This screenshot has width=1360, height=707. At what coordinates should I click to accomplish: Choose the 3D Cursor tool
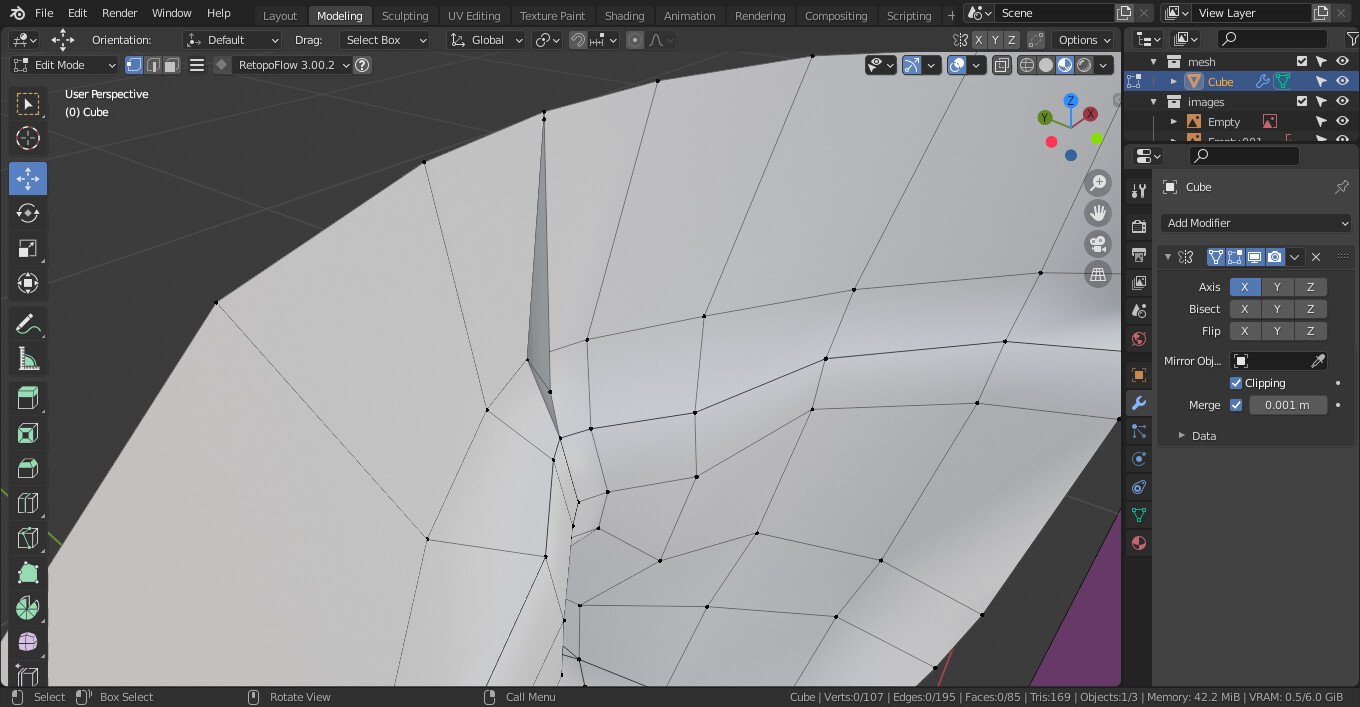coord(28,139)
